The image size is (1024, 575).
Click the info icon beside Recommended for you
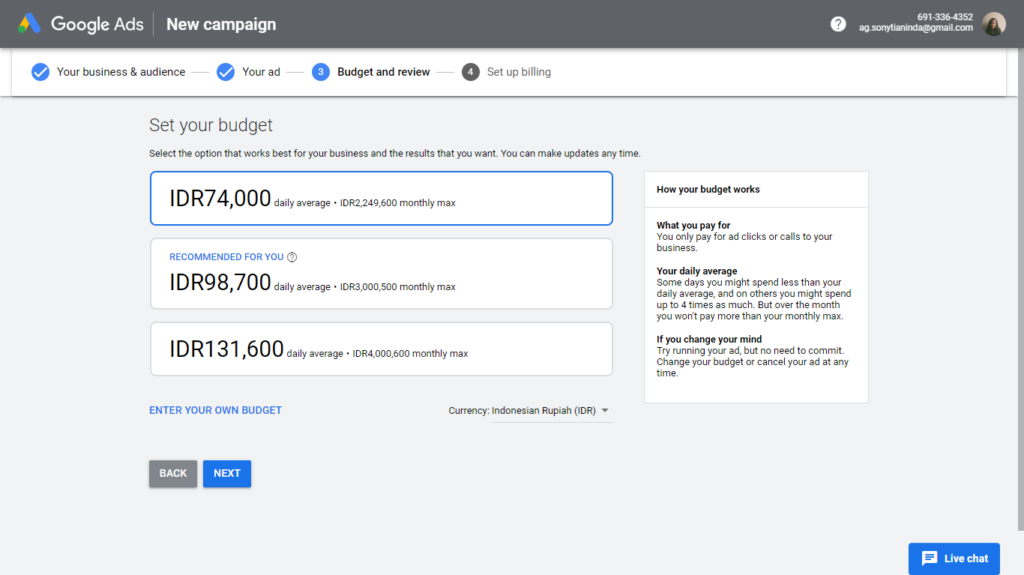coord(292,257)
